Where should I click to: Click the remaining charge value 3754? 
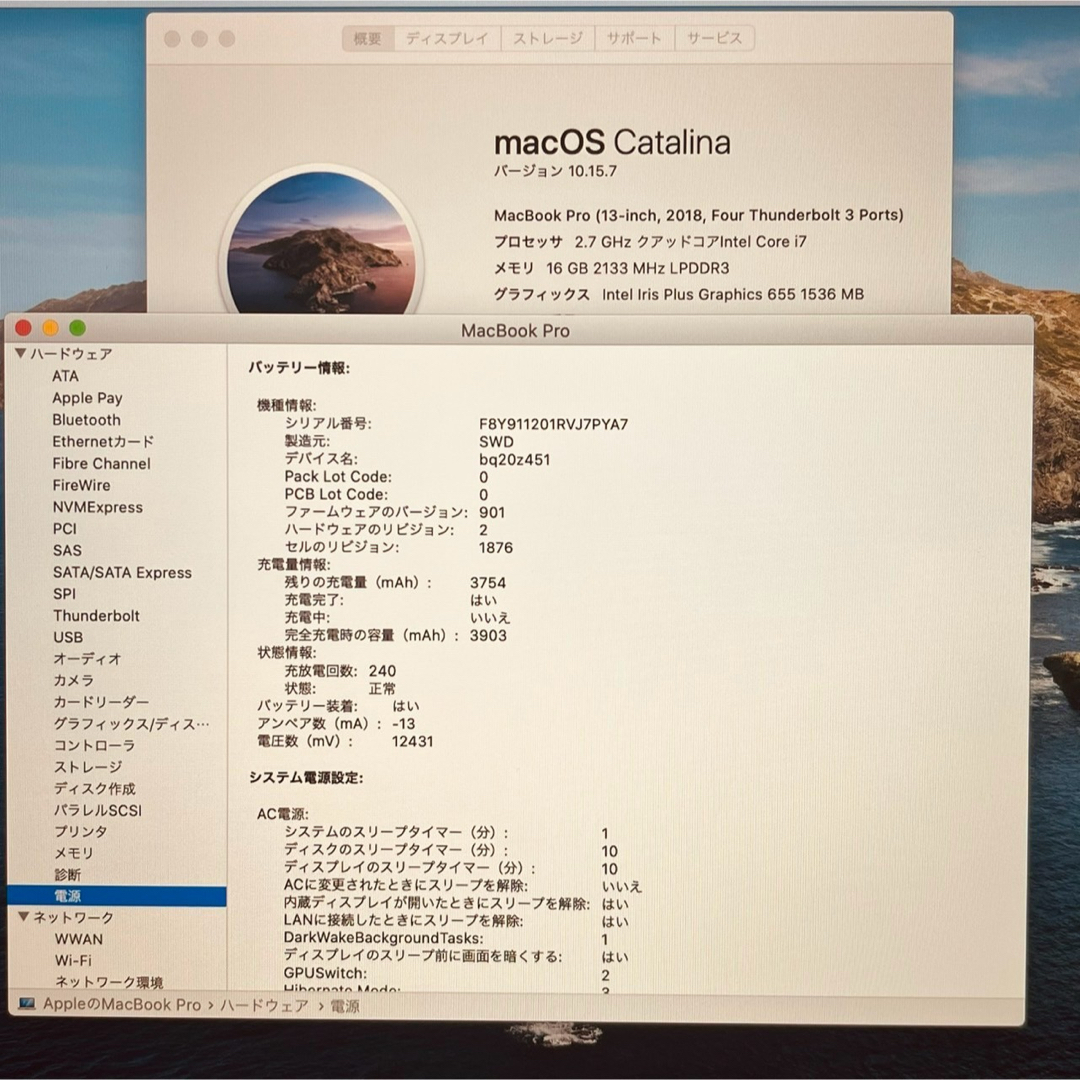[488, 583]
